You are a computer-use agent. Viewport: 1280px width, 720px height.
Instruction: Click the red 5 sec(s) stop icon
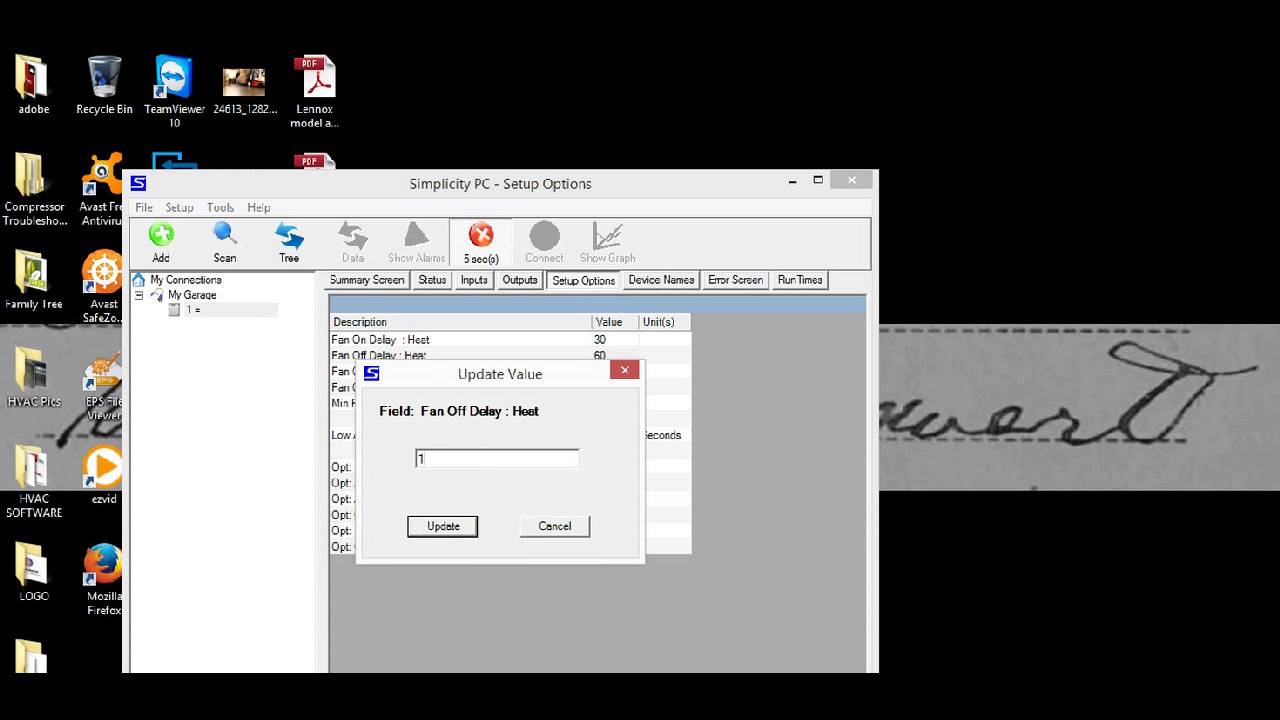click(x=481, y=234)
